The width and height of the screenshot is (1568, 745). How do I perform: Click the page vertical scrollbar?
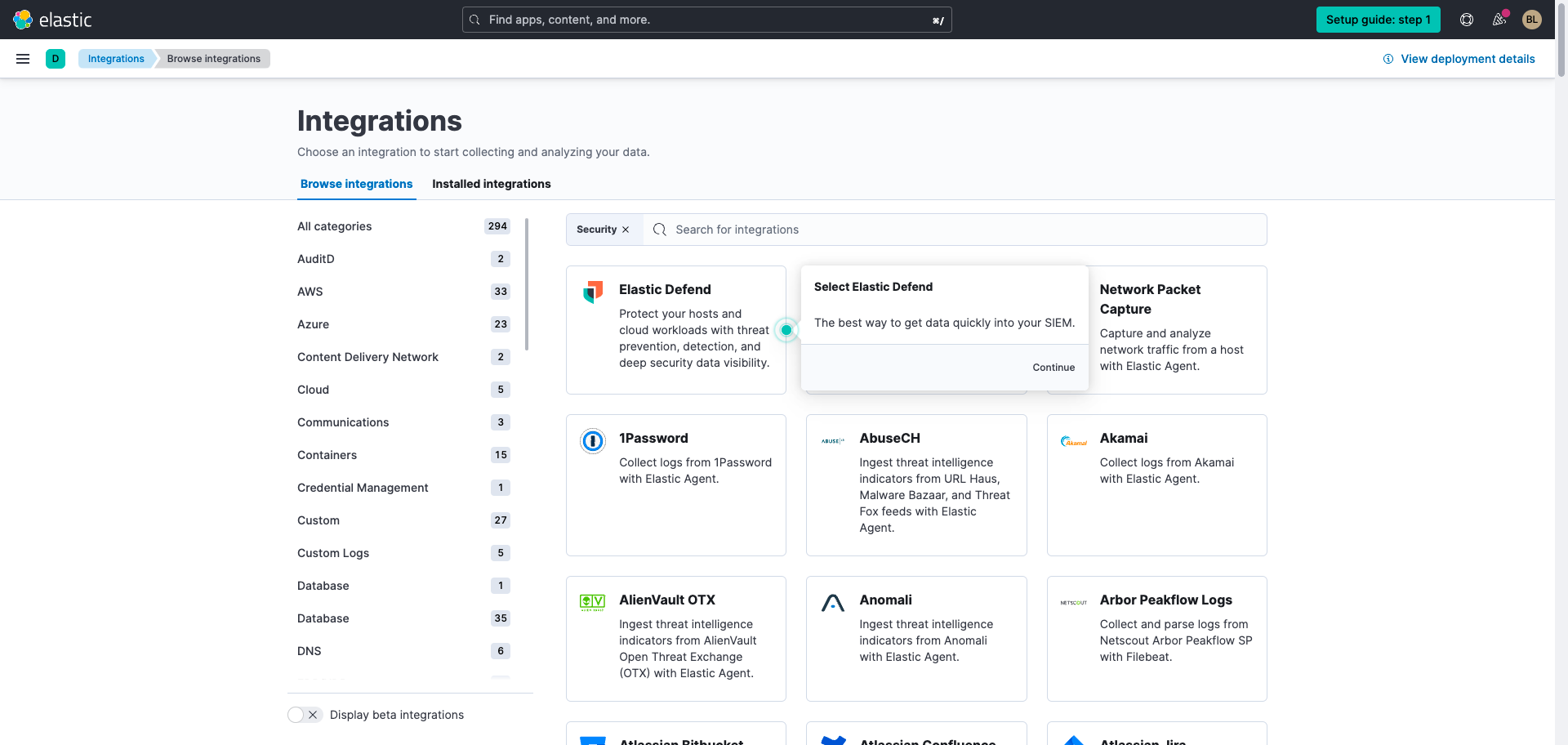click(x=1561, y=39)
